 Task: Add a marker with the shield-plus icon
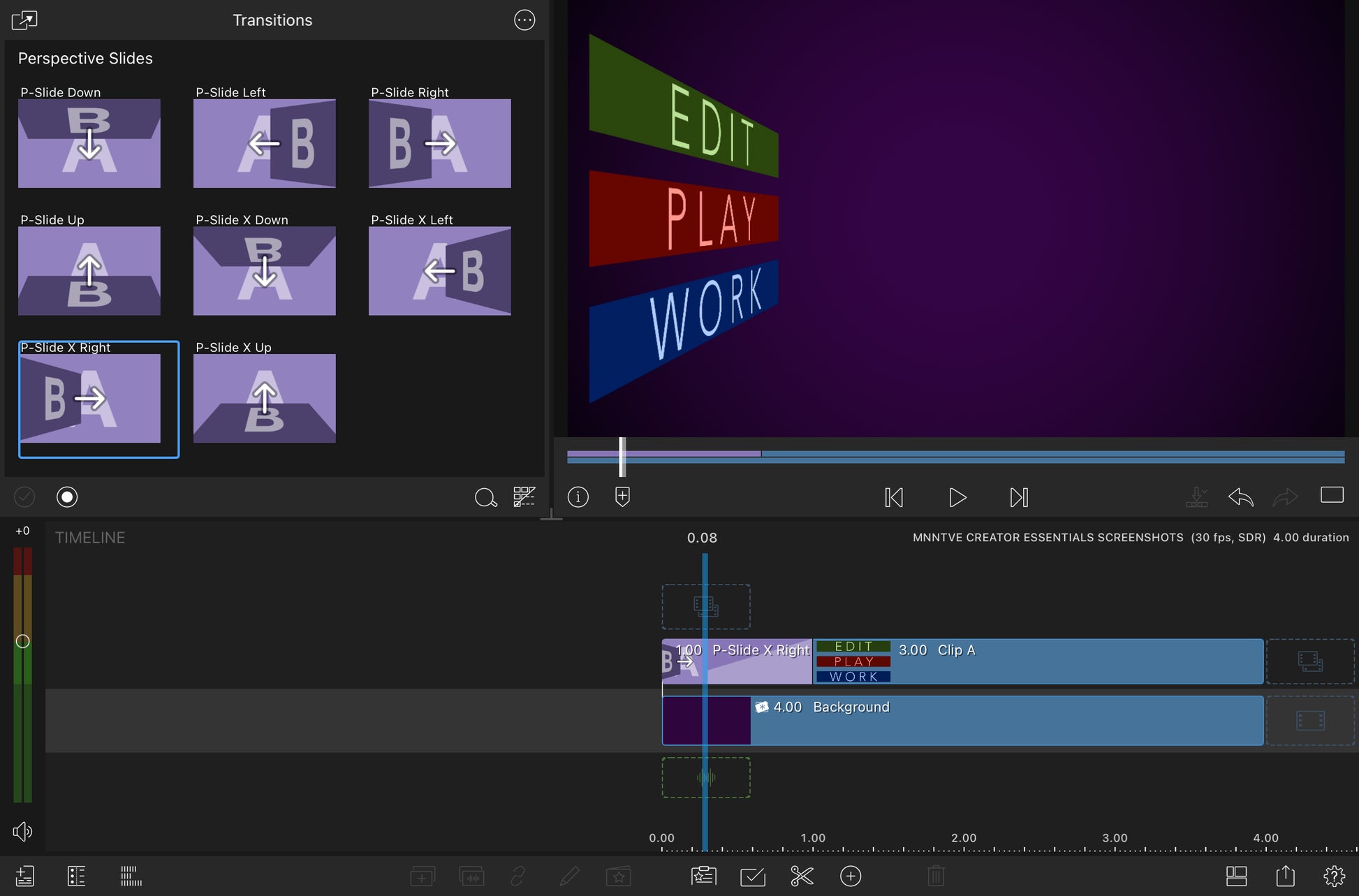tap(622, 497)
